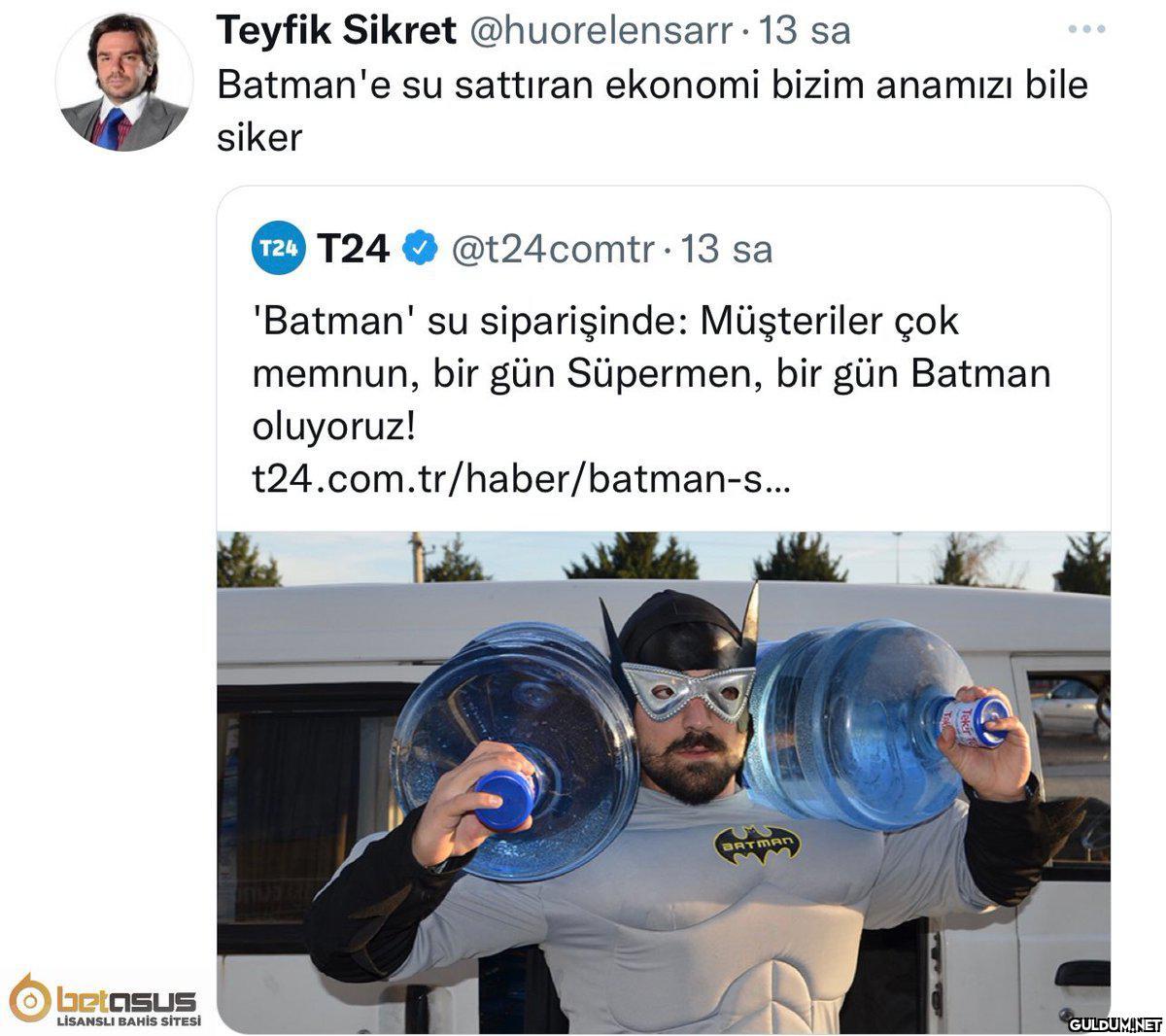
Task: Click the blue verified badge next to T24
Action: click(x=419, y=249)
